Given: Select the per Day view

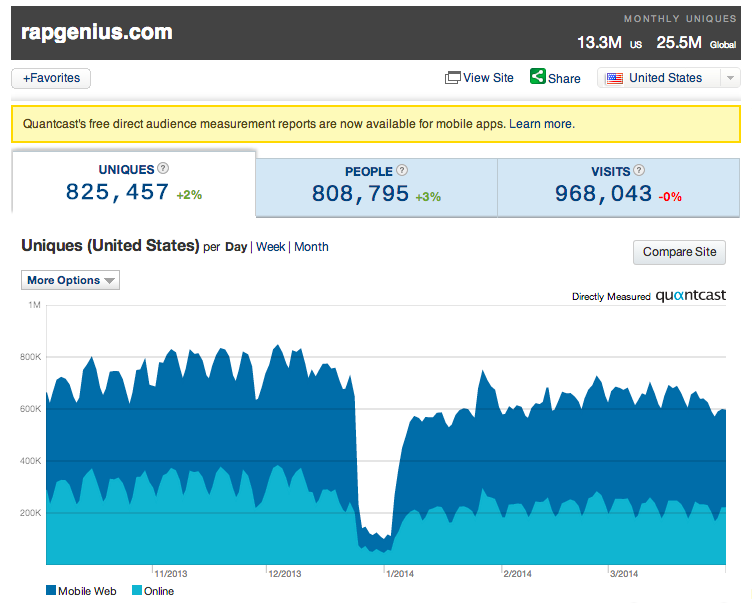Looking at the screenshot, I should point(236,247).
